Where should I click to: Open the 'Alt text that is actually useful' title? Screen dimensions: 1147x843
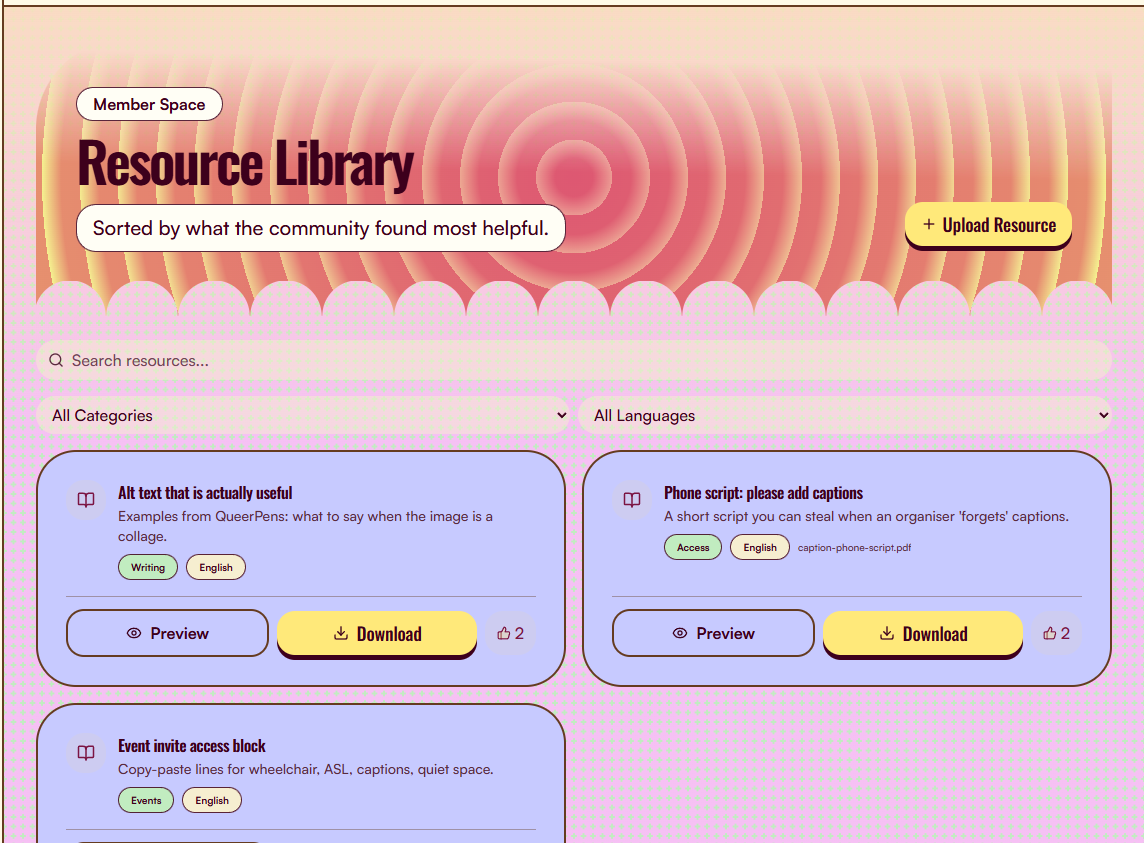coord(205,493)
